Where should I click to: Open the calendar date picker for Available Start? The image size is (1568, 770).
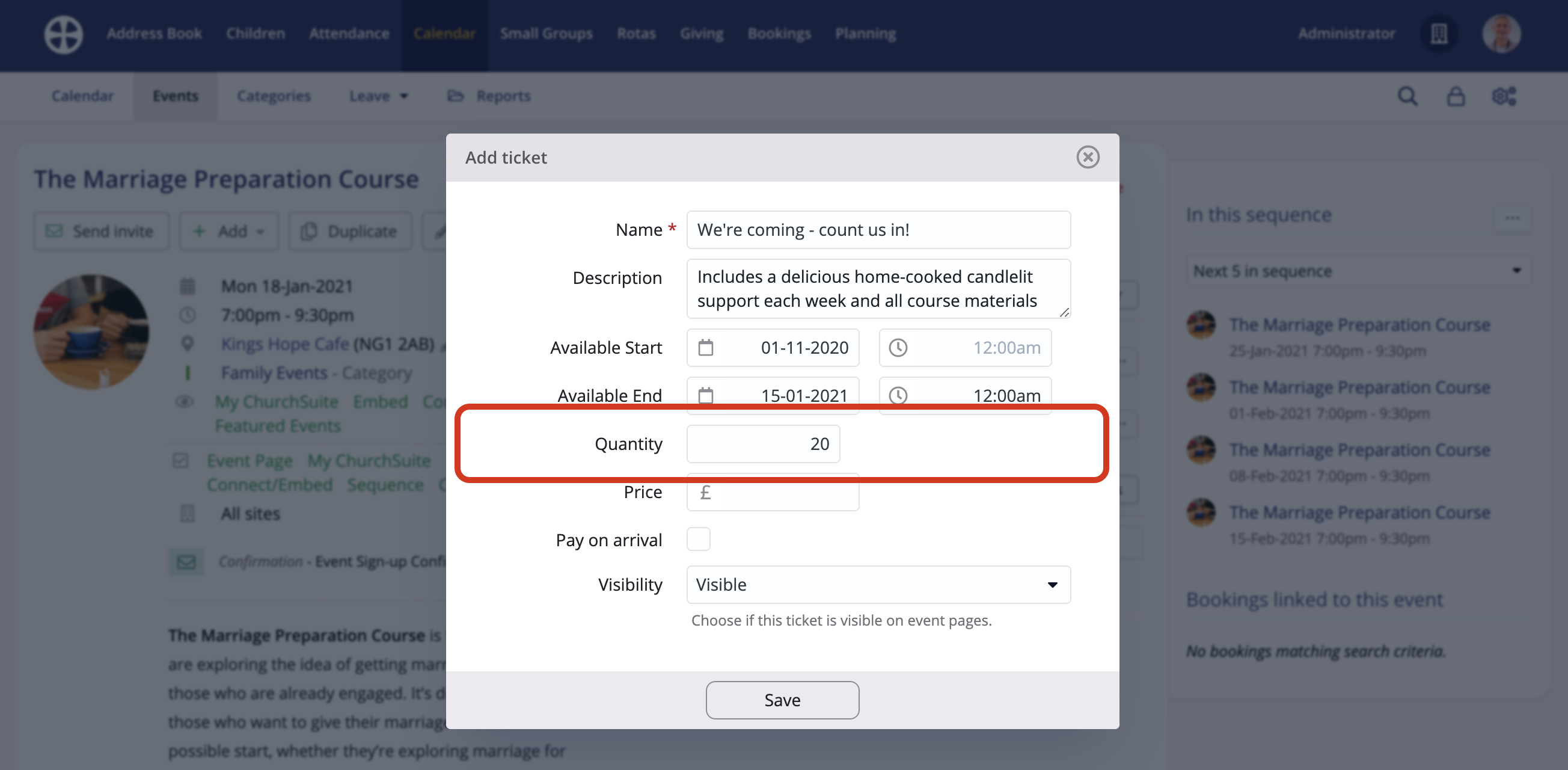click(x=706, y=348)
